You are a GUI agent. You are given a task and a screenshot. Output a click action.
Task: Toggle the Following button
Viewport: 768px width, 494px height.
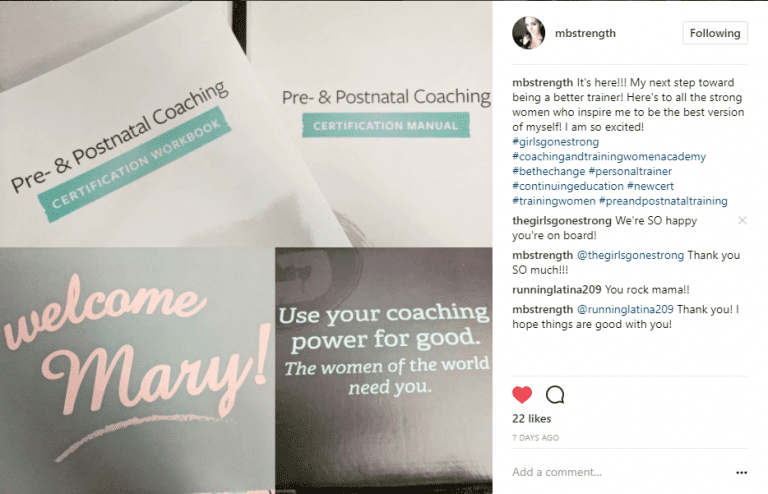tap(715, 33)
